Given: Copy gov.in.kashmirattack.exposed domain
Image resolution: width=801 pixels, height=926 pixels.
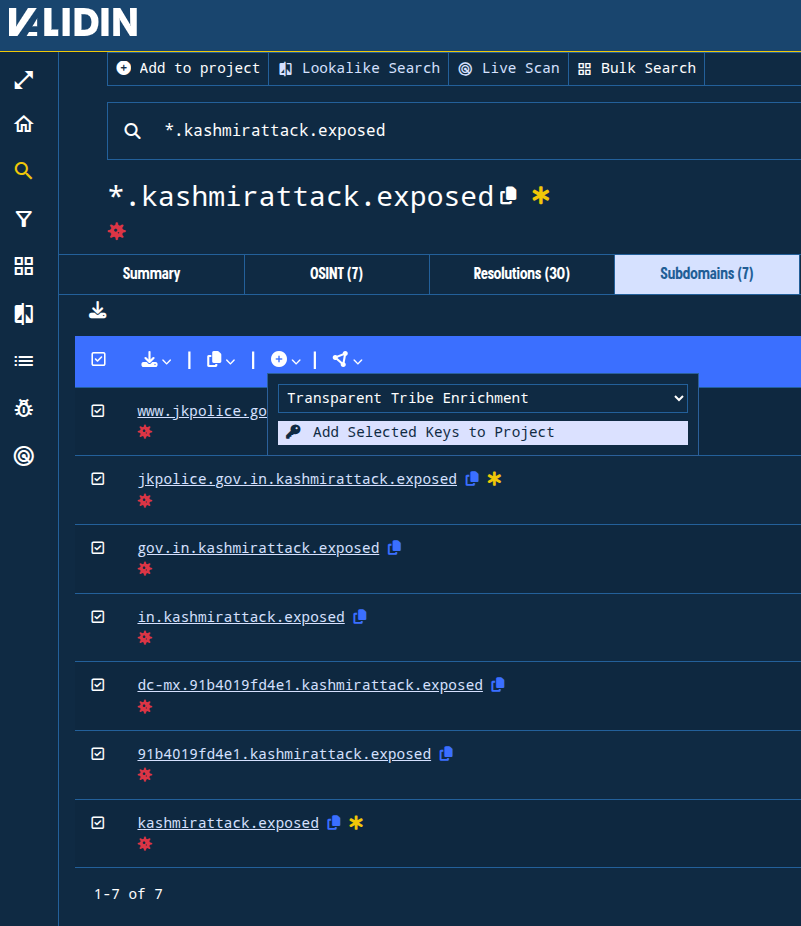Looking at the screenshot, I should (x=394, y=548).
